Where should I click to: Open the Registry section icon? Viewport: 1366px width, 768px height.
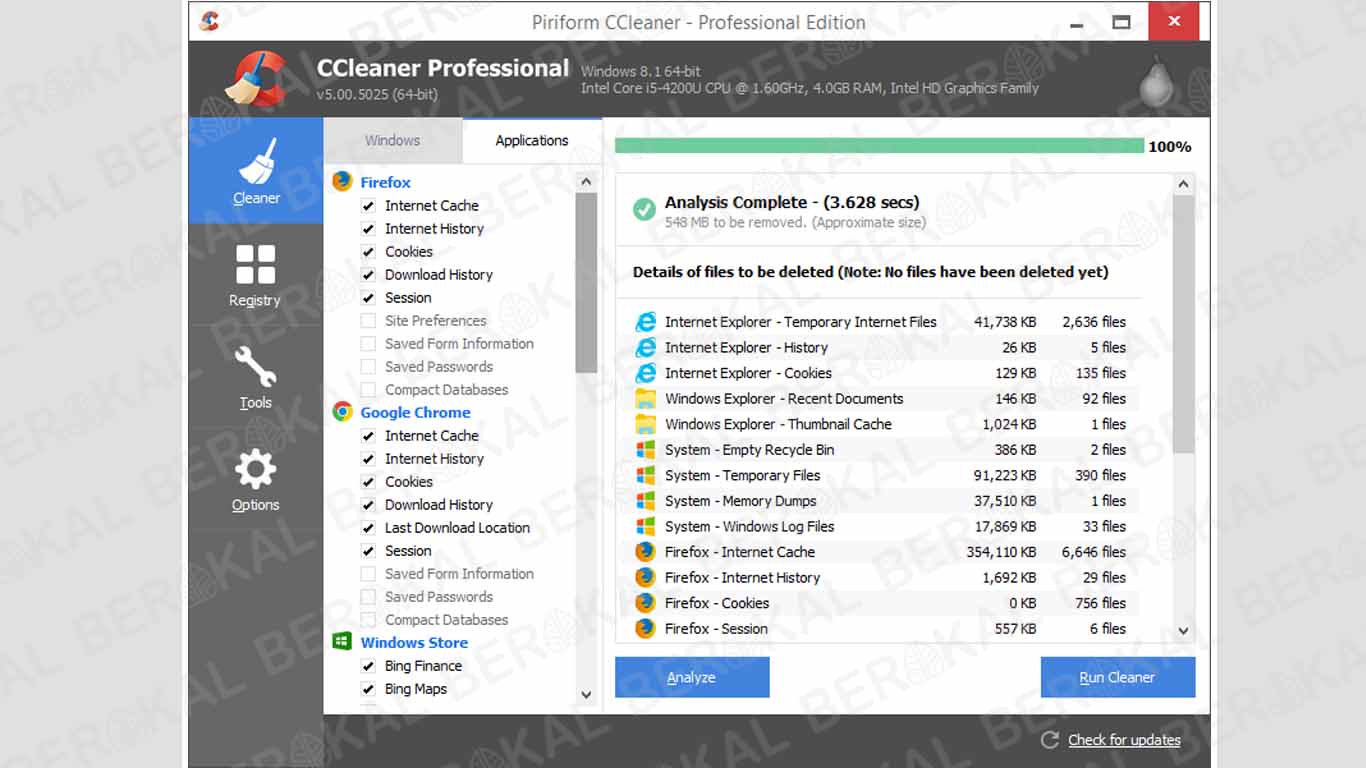(255, 264)
